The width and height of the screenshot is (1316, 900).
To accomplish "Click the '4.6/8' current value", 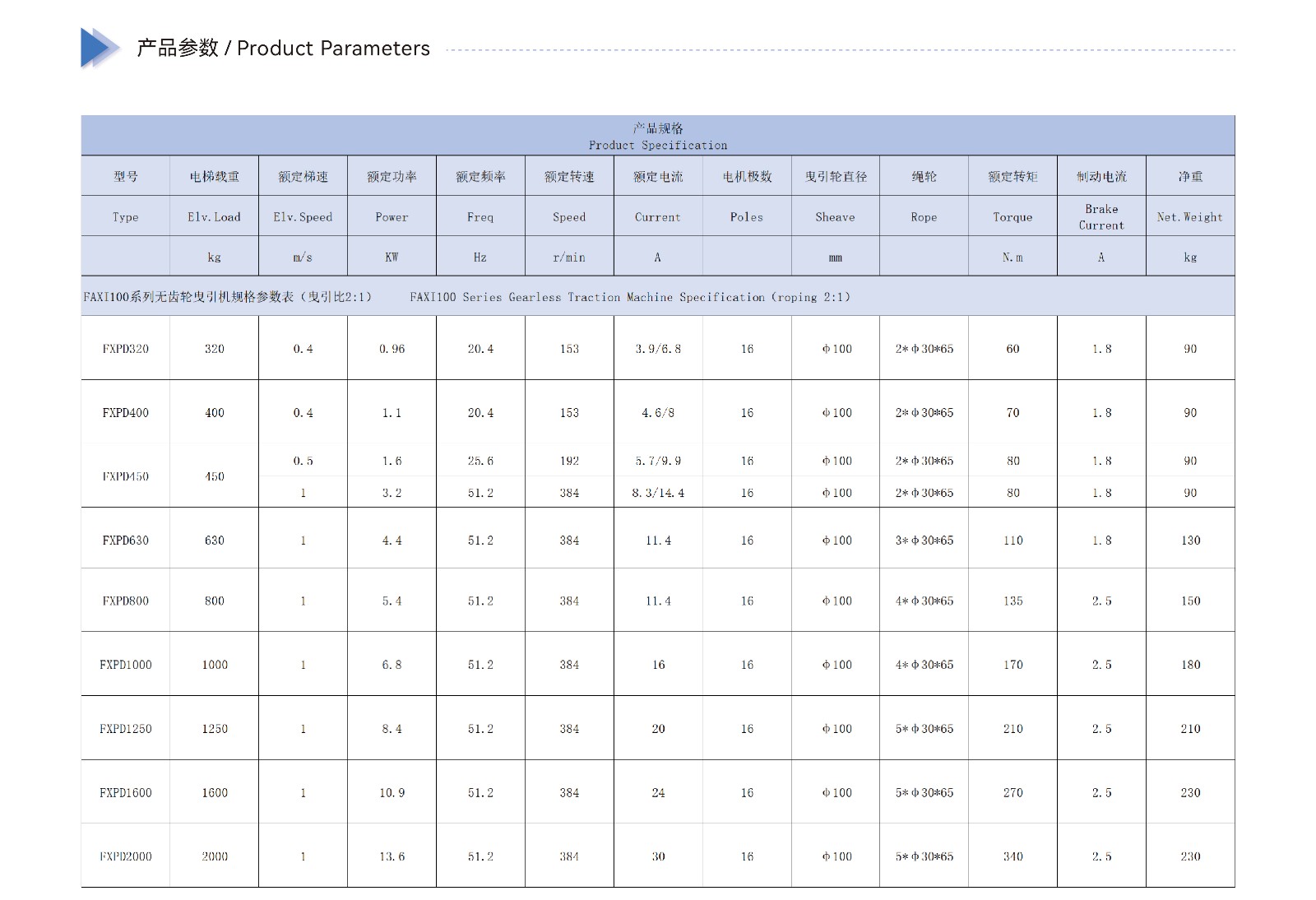I will coord(658,413).
